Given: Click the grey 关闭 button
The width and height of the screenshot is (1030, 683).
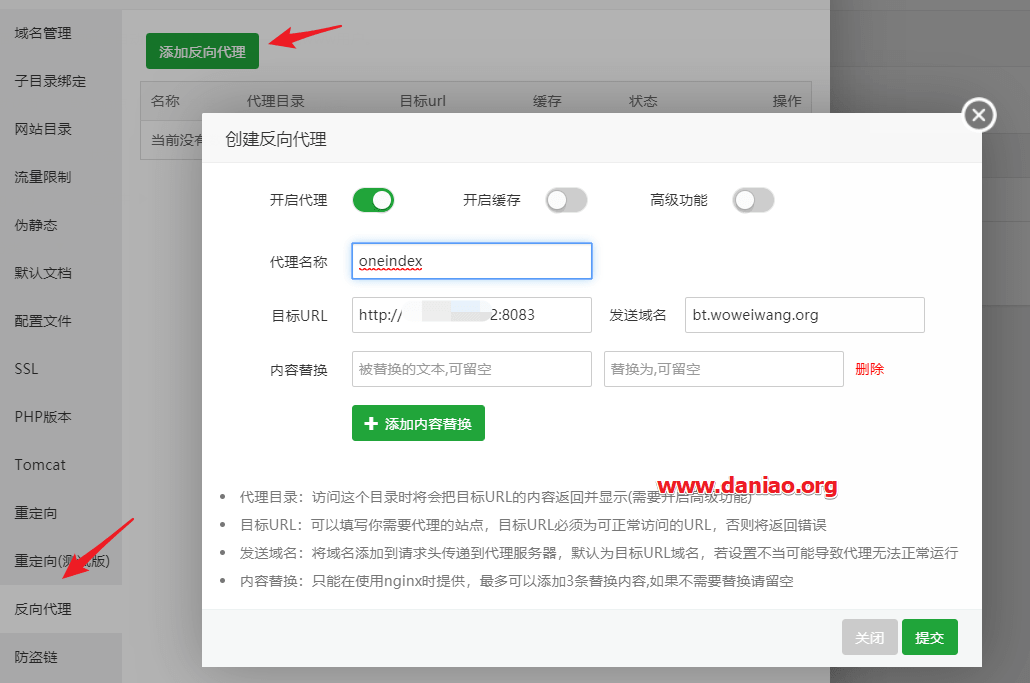Looking at the screenshot, I should 870,637.
